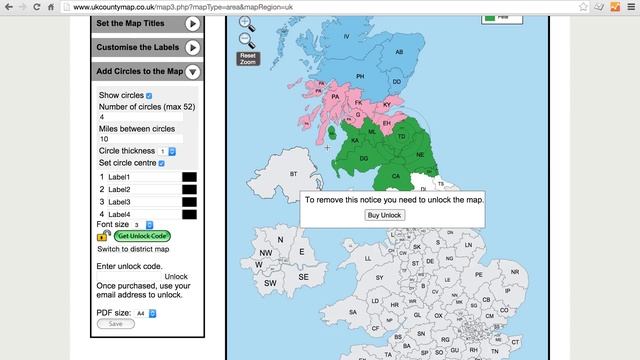Click the Label2 text field
The height and width of the screenshot is (360, 640).
(144, 189)
